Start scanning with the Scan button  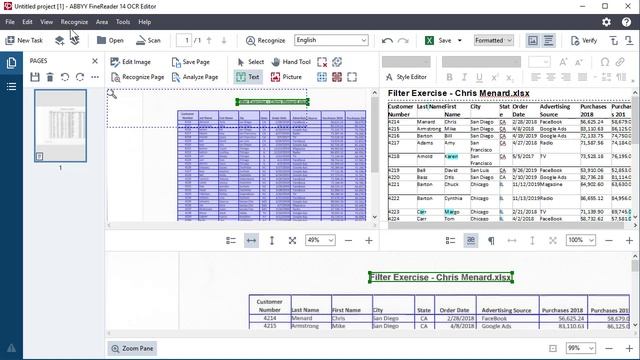click(148, 40)
